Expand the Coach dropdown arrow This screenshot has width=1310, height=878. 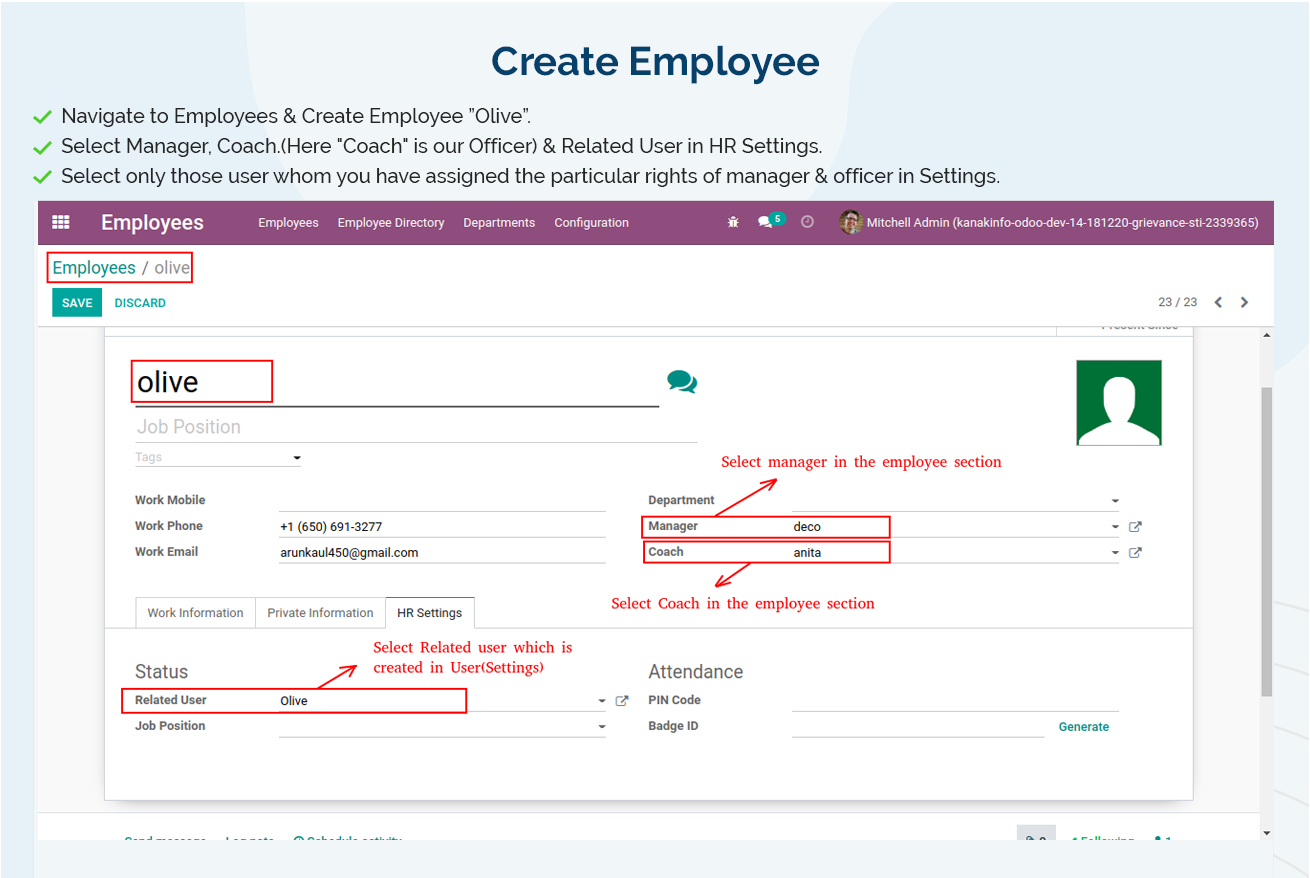pyautogui.click(x=1115, y=552)
